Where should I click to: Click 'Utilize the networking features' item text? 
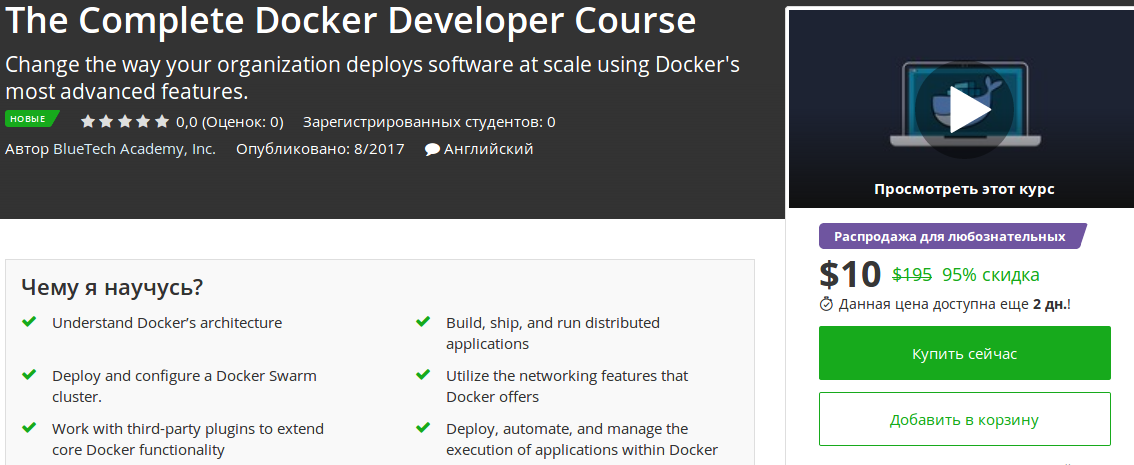[x=567, y=386]
